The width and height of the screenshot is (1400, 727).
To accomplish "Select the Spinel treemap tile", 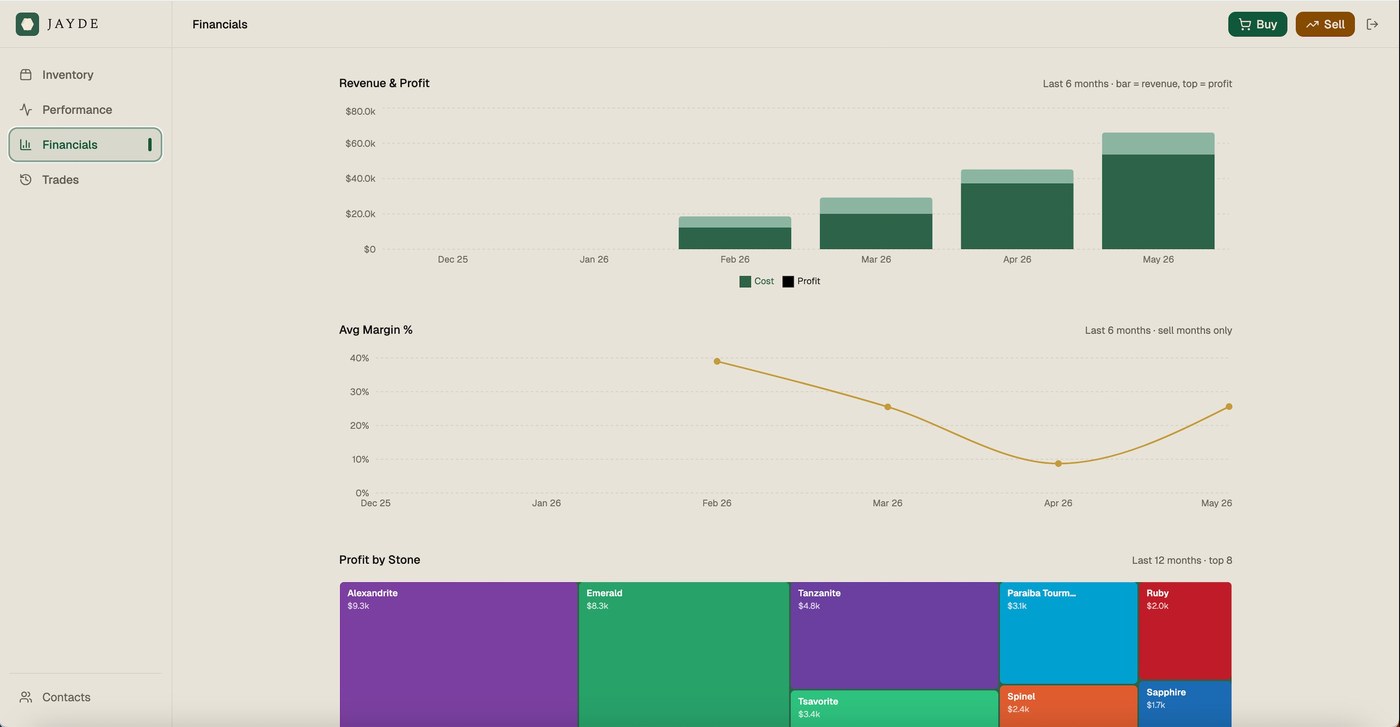I will [x=1068, y=706].
